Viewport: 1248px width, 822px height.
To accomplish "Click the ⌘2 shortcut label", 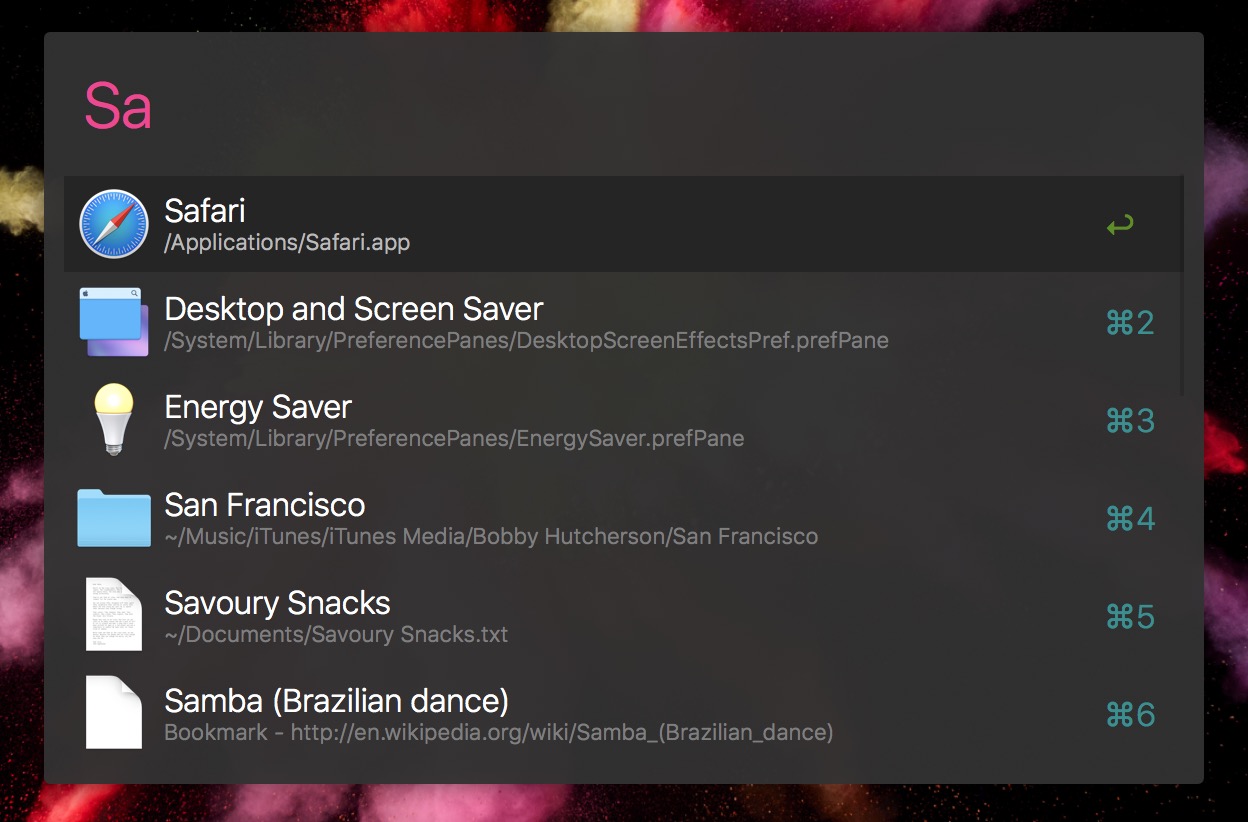I will coord(1130,323).
